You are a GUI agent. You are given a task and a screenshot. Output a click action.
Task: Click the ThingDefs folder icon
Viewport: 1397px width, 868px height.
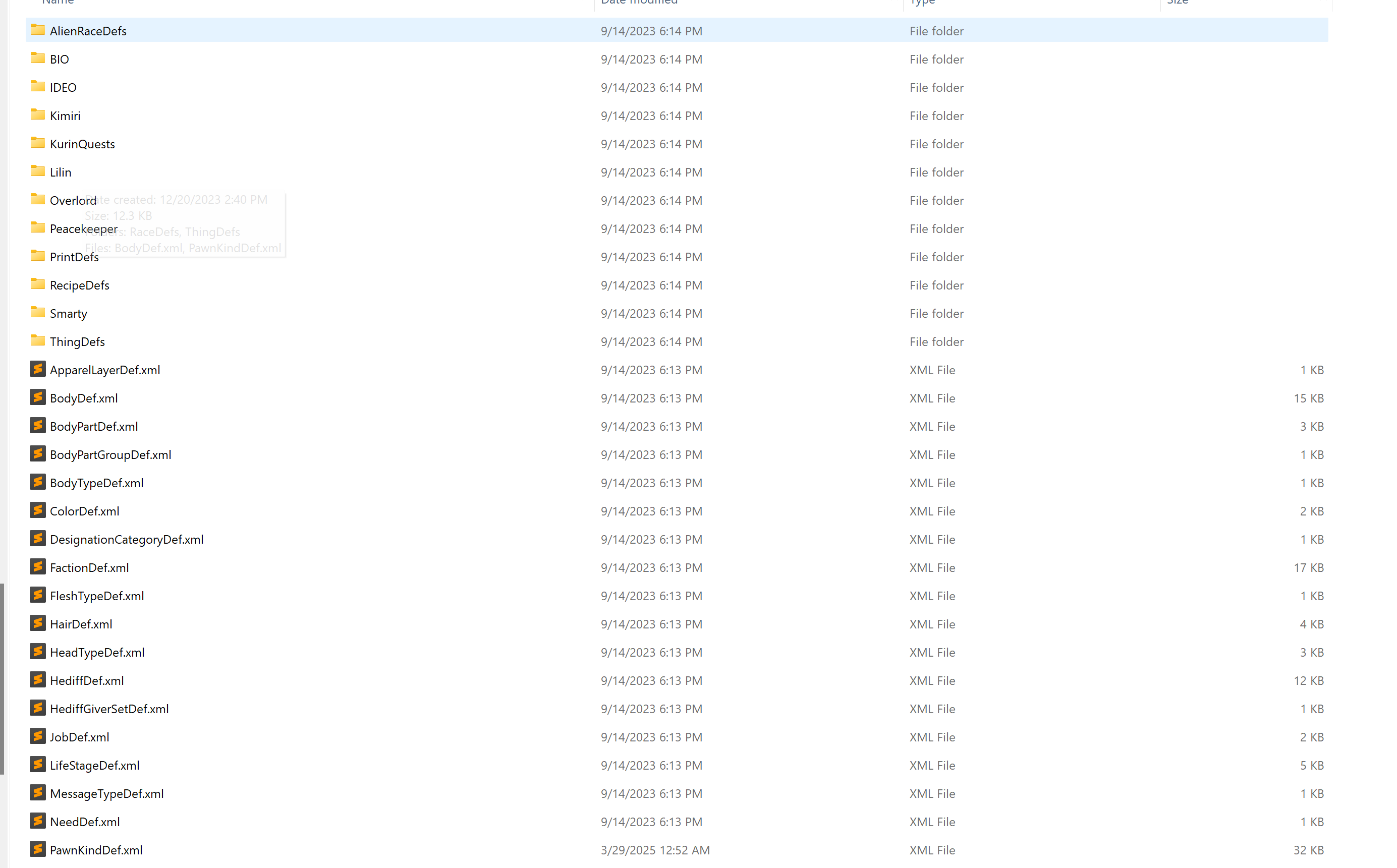(x=38, y=340)
